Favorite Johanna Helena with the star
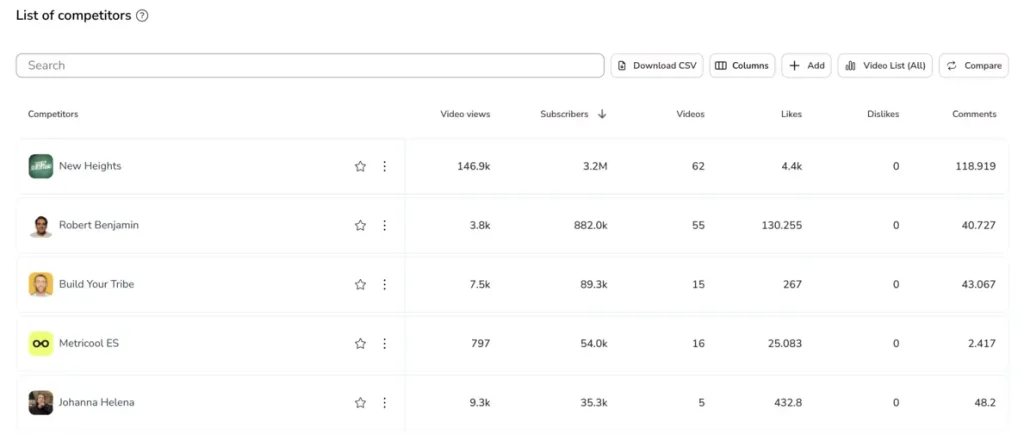The width and height of the screenshot is (1024, 441). pyautogui.click(x=360, y=402)
